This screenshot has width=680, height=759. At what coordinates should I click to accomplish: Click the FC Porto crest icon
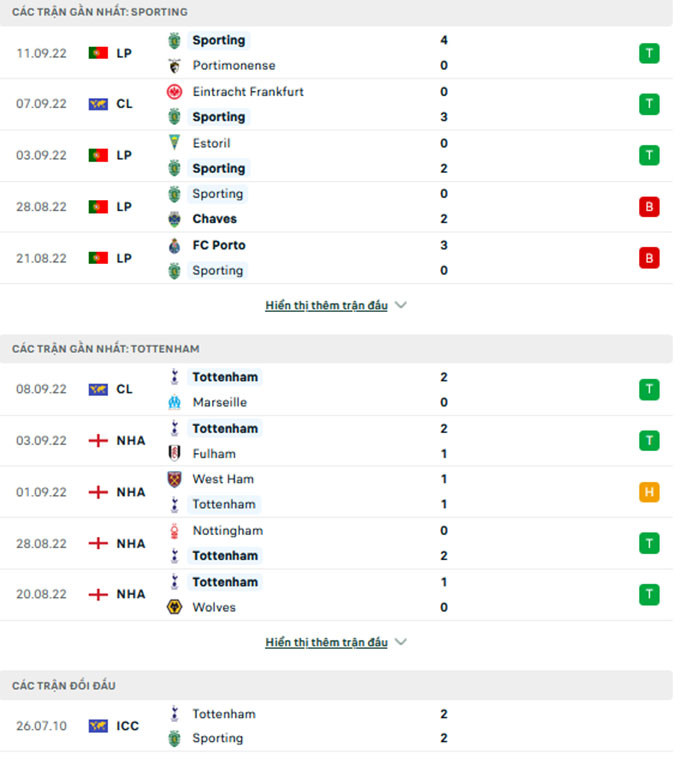175,245
